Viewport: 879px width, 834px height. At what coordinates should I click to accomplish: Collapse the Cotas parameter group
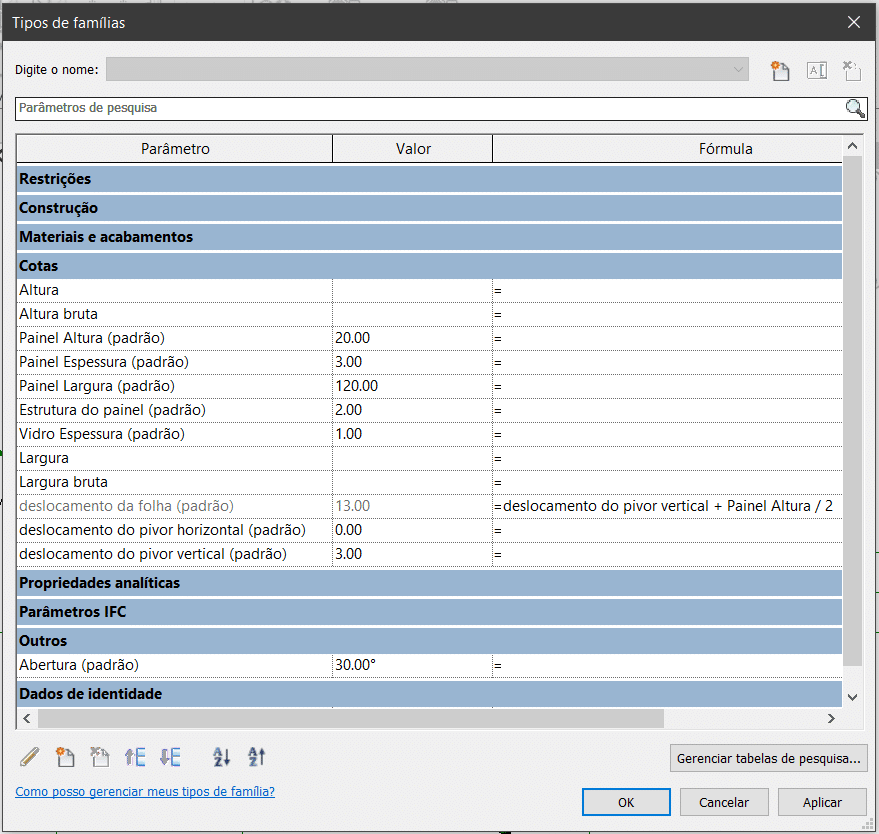tap(429, 266)
